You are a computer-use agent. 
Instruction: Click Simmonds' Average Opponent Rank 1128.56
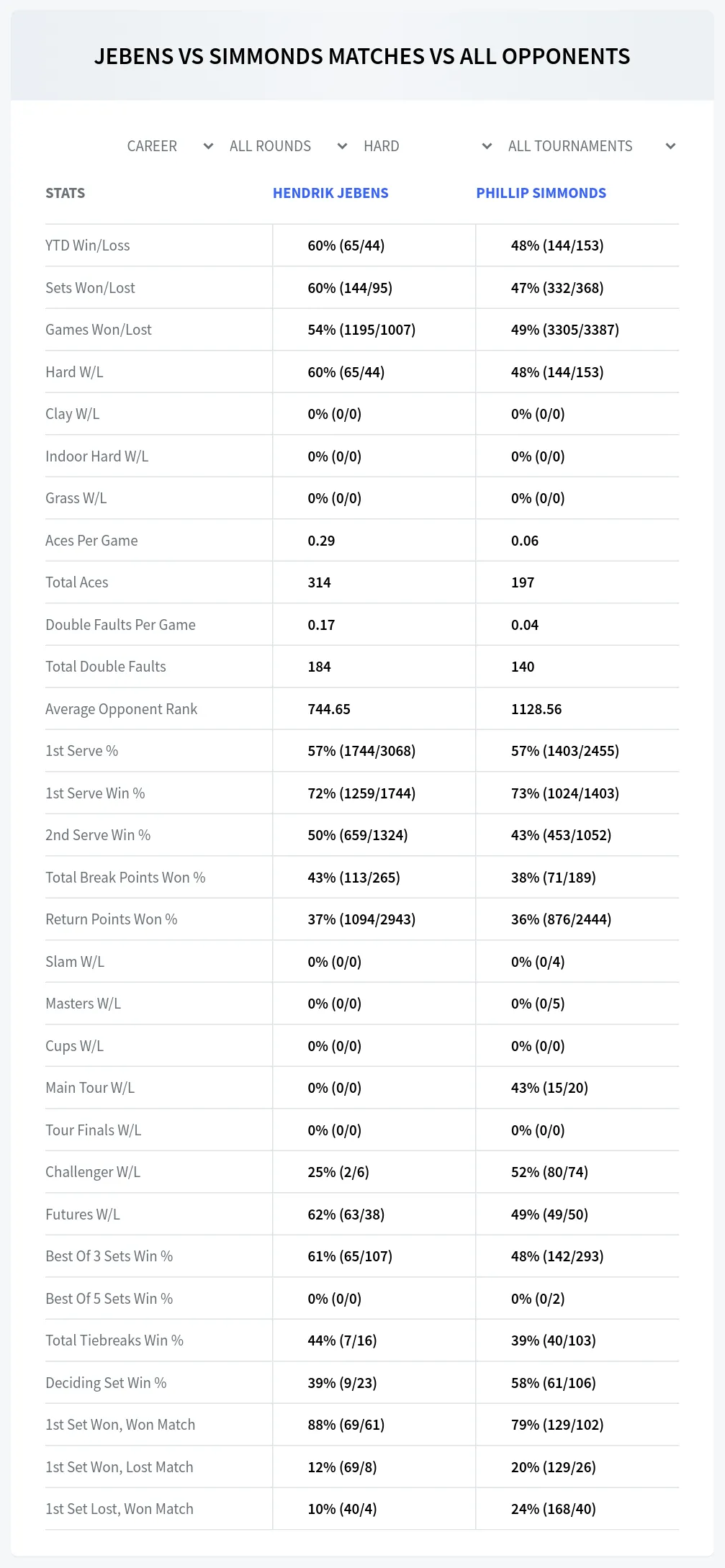click(x=536, y=709)
